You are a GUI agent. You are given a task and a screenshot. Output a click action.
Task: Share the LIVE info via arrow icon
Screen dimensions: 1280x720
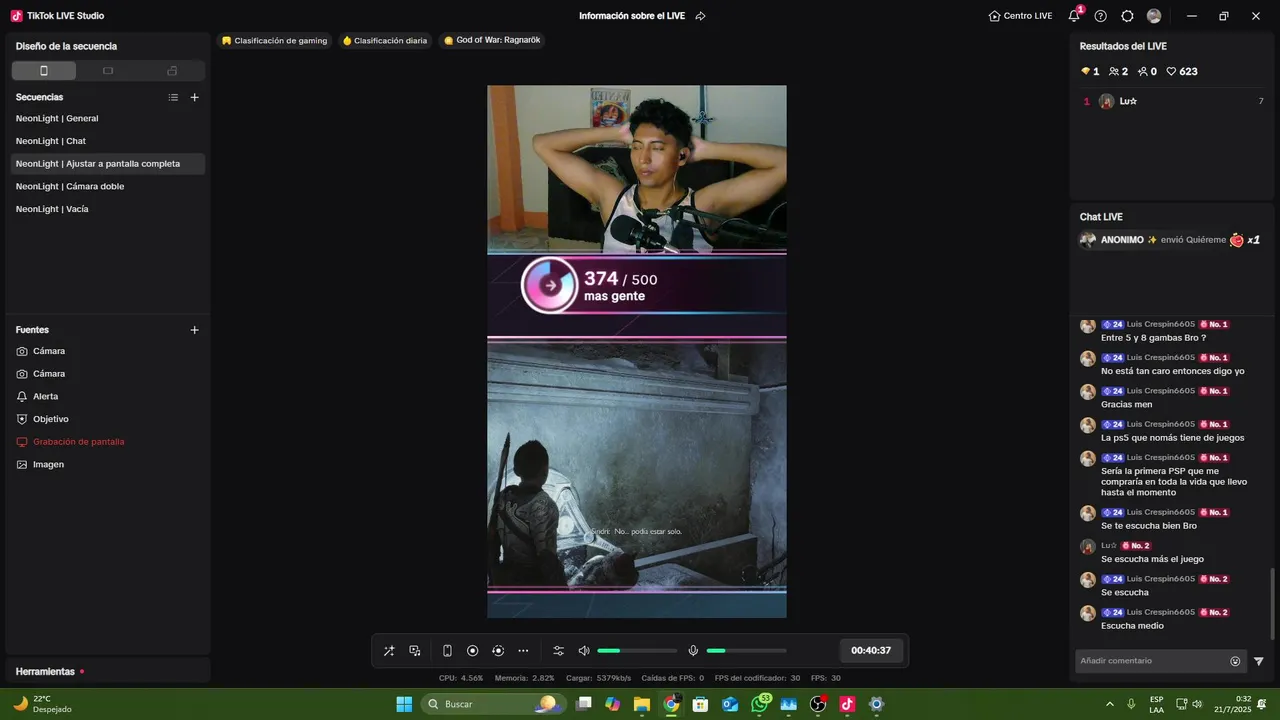pos(700,16)
